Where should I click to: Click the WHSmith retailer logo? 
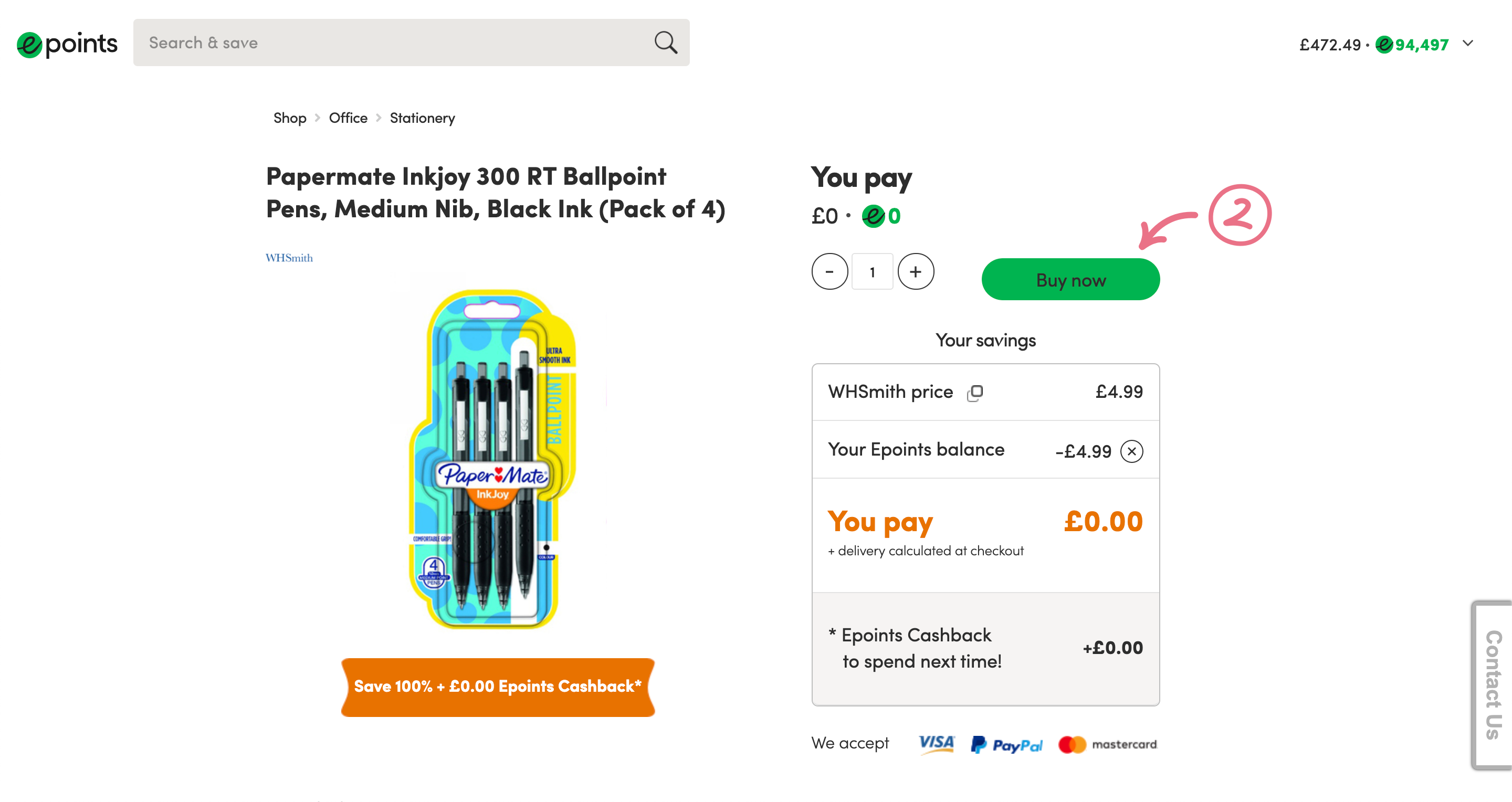pyautogui.click(x=289, y=258)
